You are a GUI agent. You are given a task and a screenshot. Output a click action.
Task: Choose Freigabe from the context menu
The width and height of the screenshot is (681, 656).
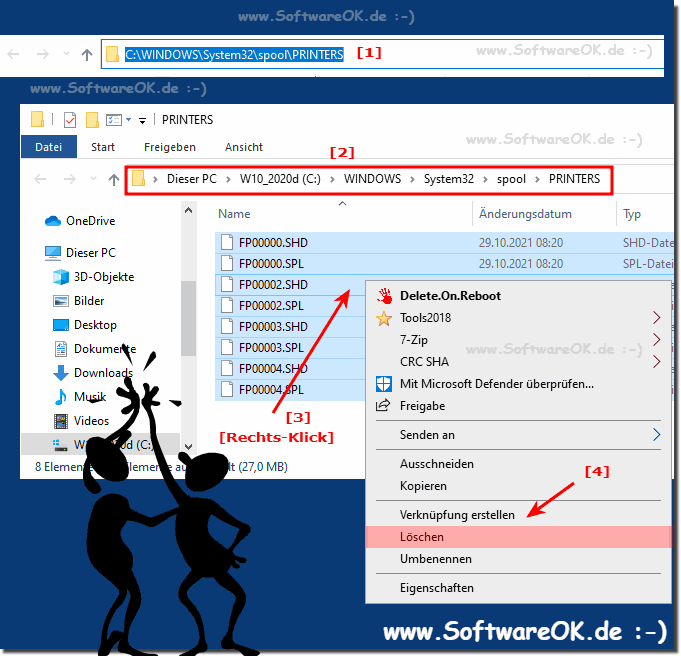click(x=519, y=406)
